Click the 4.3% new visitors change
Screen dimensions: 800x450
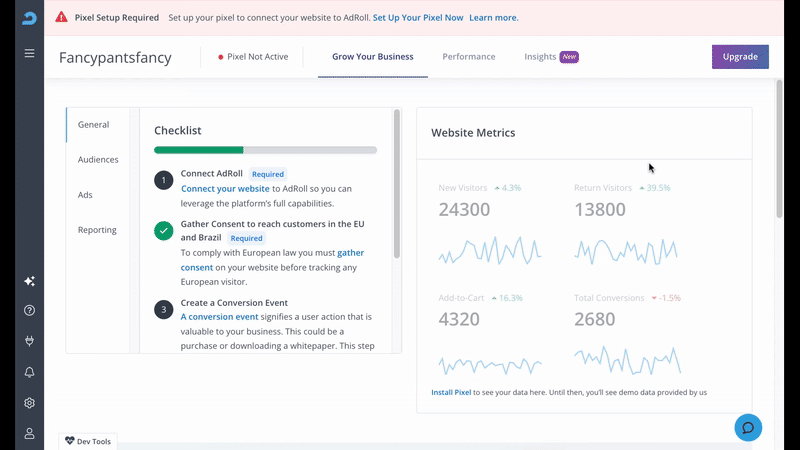click(x=508, y=188)
